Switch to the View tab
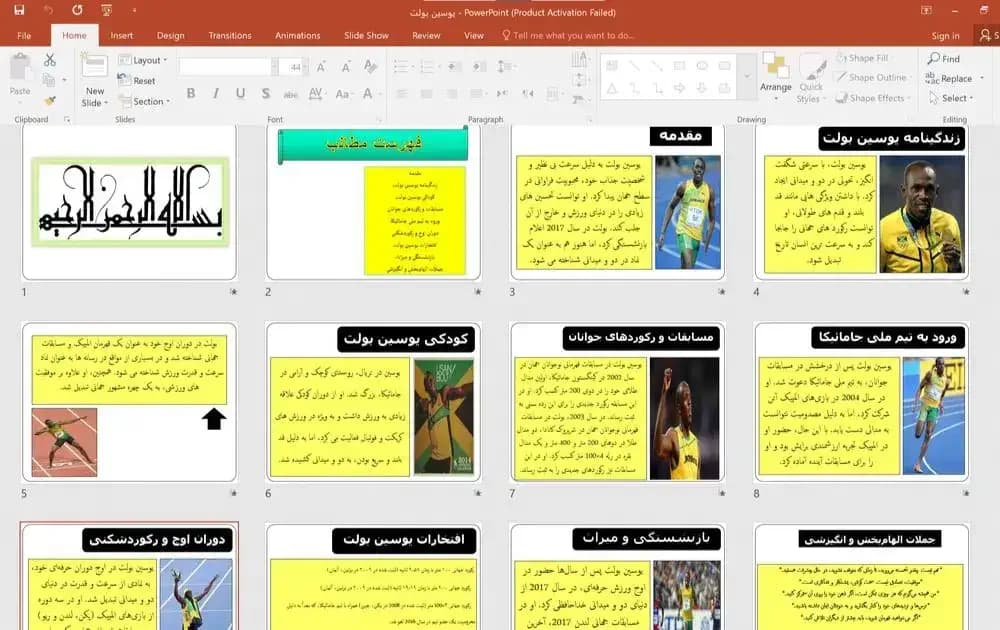The height and width of the screenshot is (630, 1000). [x=473, y=36]
